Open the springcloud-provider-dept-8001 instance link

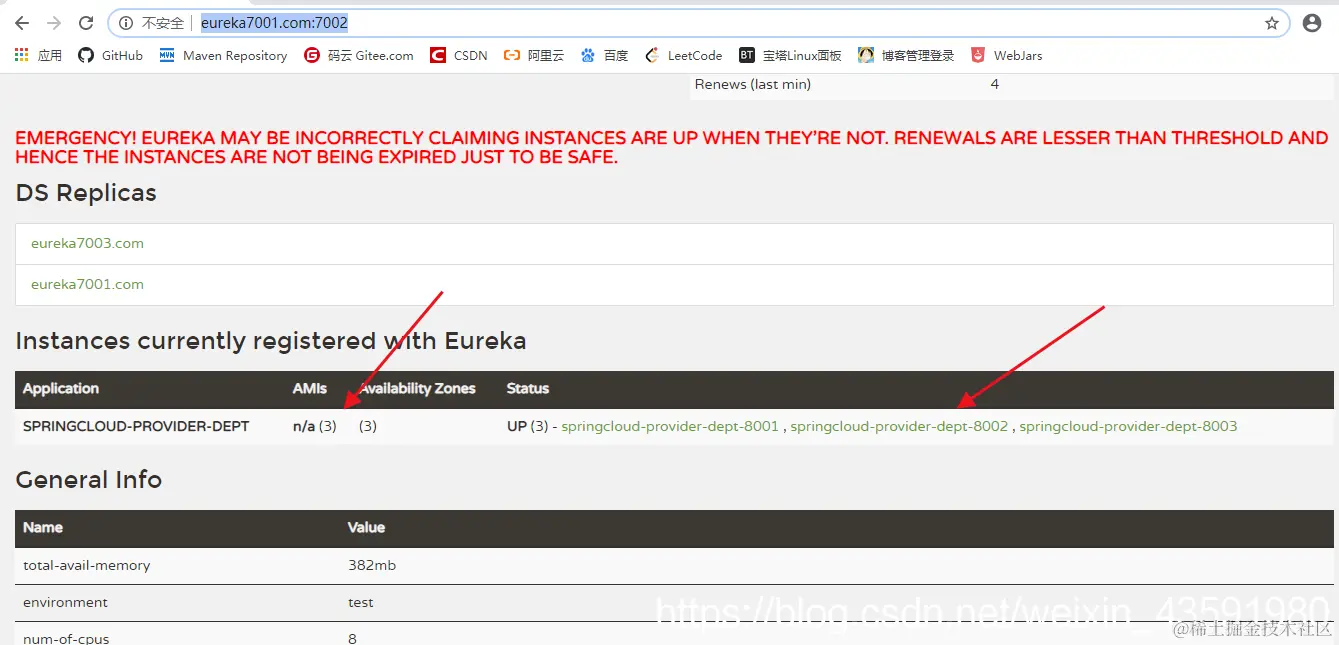click(x=670, y=426)
